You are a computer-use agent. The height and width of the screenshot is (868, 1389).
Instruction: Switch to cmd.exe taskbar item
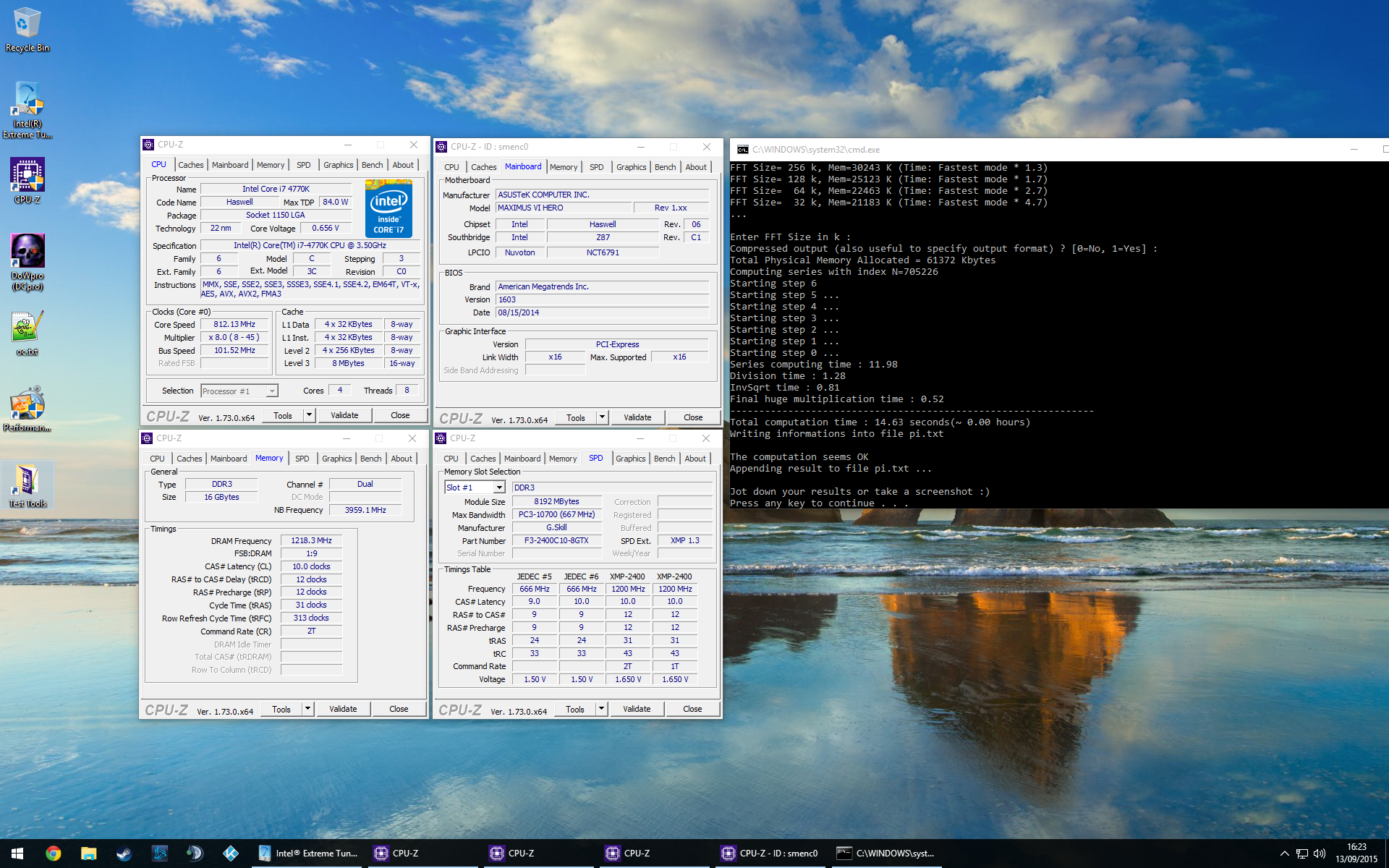(x=885, y=854)
